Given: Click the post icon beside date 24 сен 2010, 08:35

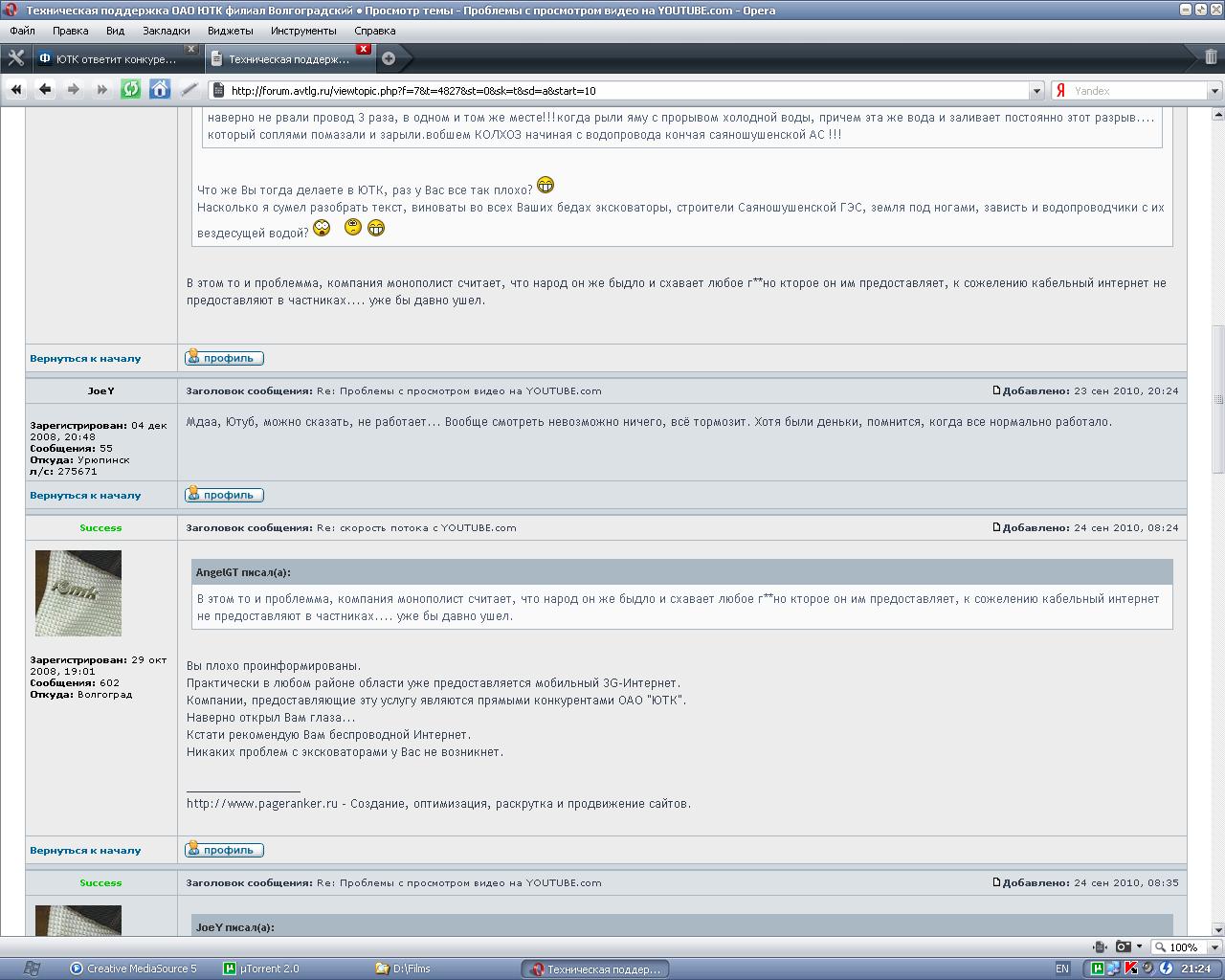Looking at the screenshot, I should pyautogui.click(x=996, y=882).
